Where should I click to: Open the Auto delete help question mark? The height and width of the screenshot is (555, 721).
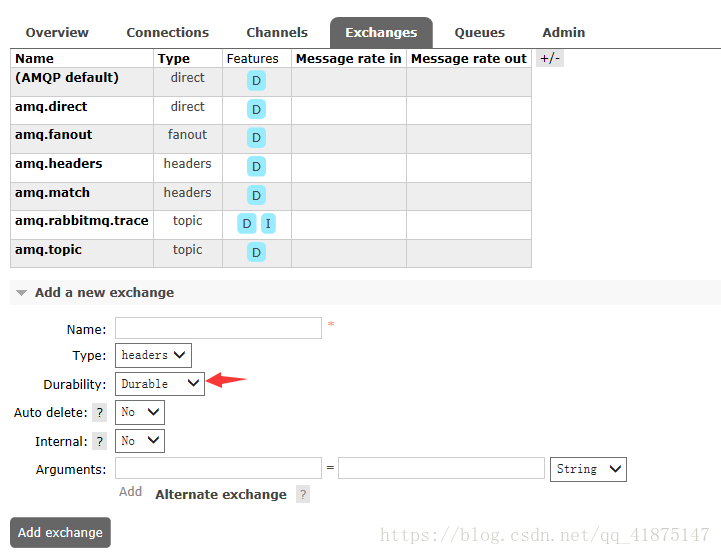[100, 412]
